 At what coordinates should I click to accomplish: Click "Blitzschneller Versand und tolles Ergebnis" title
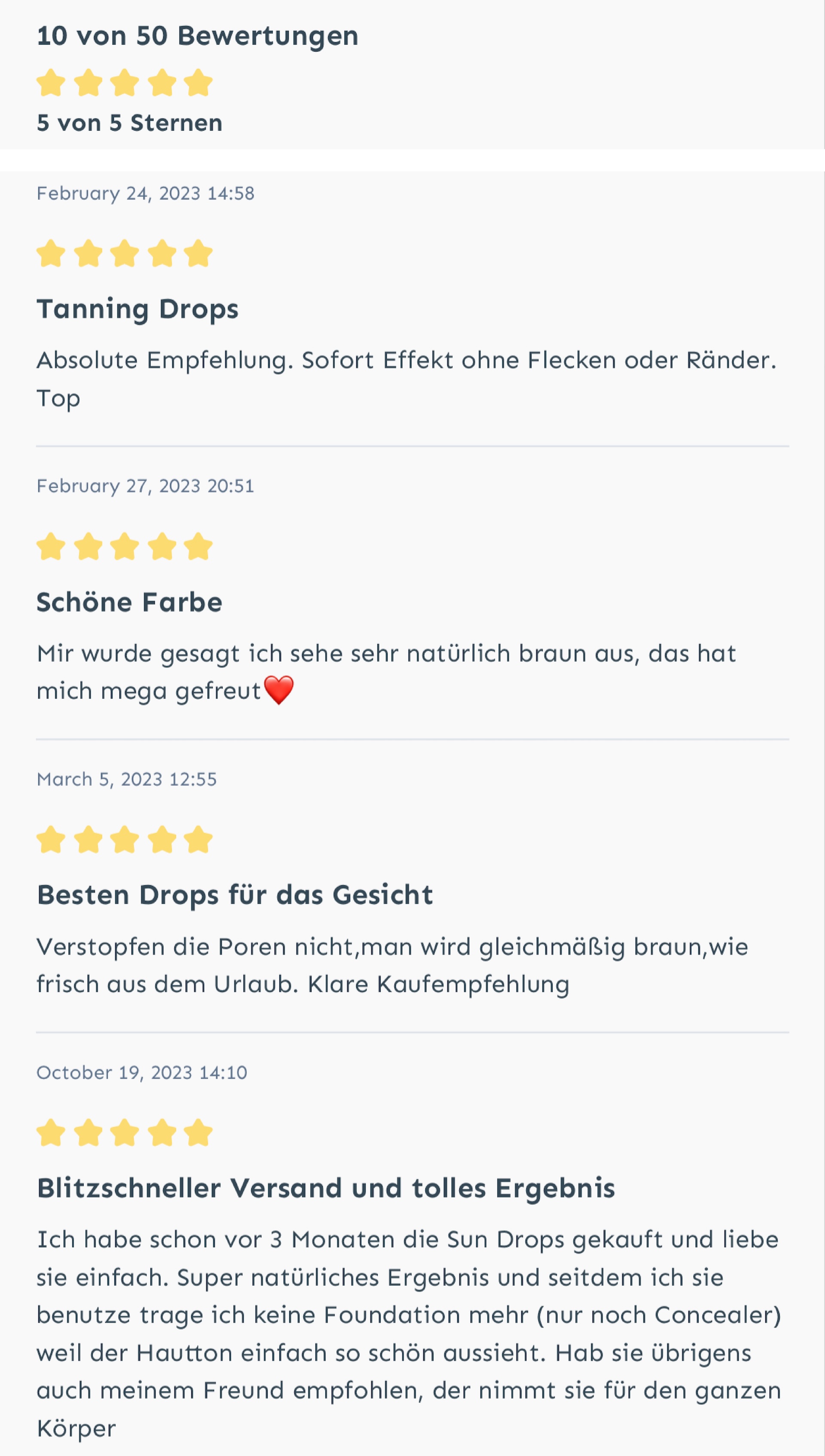(326, 1188)
